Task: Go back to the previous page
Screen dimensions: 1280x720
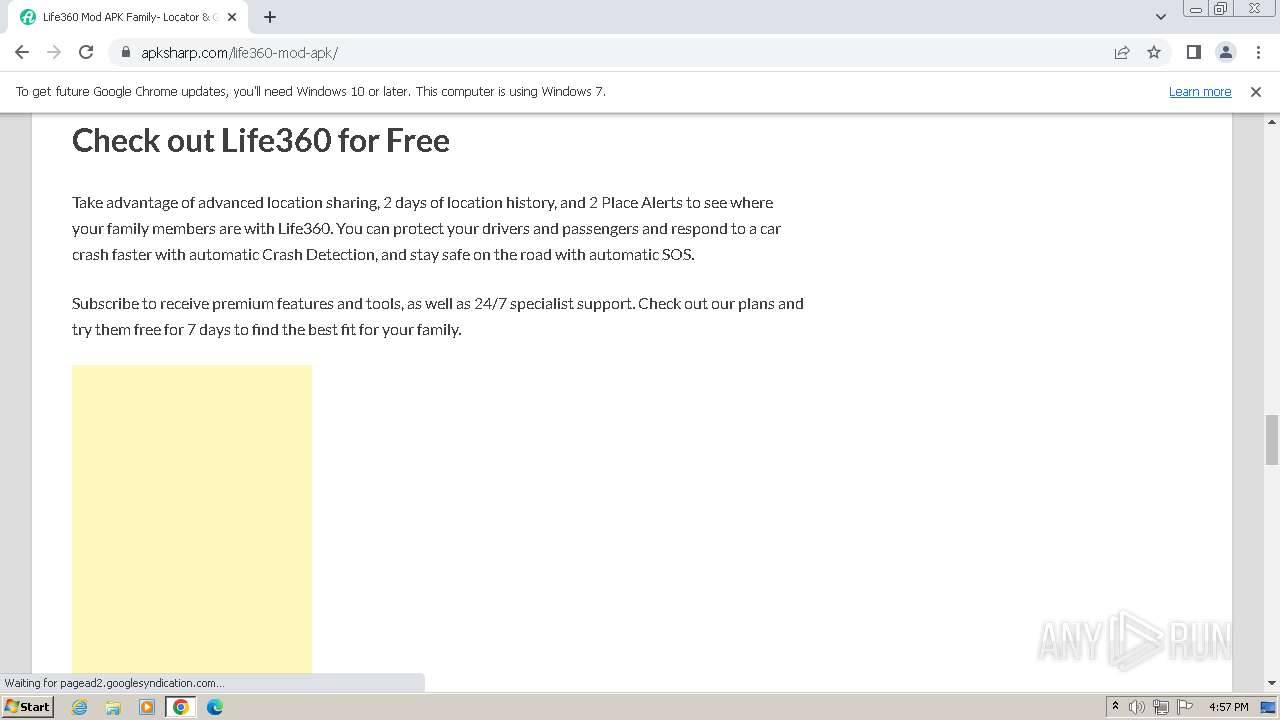Action: tap(22, 52)
